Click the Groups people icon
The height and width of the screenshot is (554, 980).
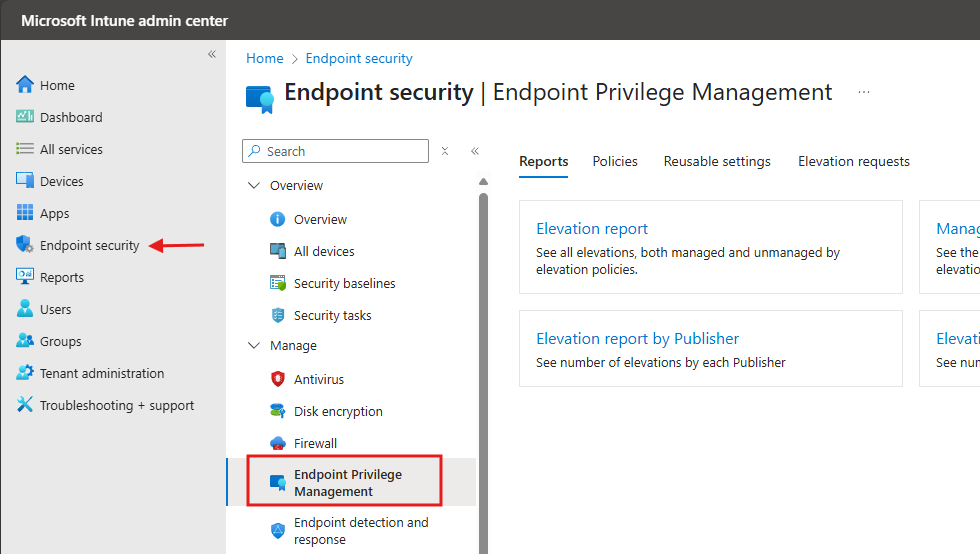25,340
